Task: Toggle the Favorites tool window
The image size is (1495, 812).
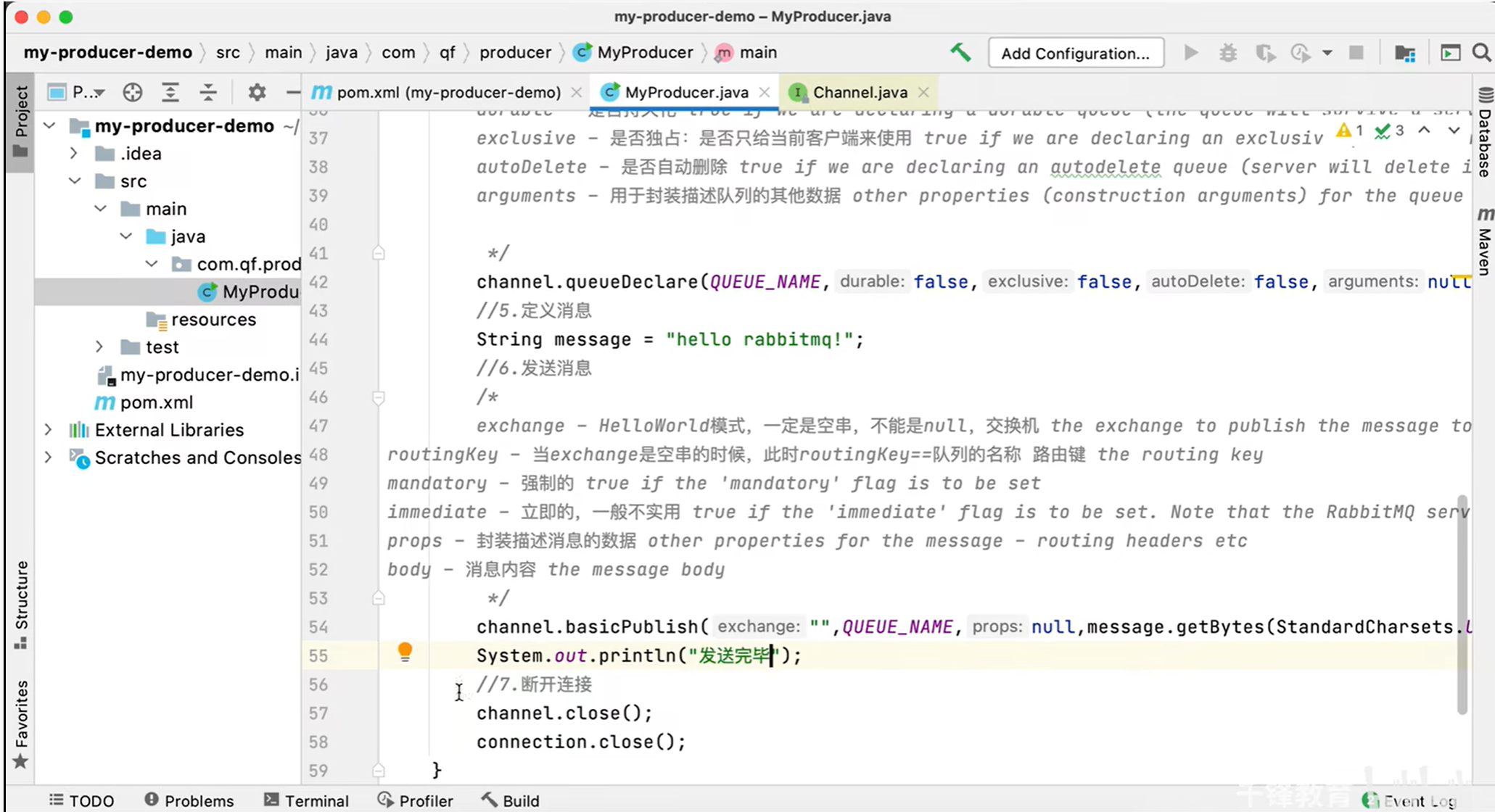Action: [x=21, y=723]
